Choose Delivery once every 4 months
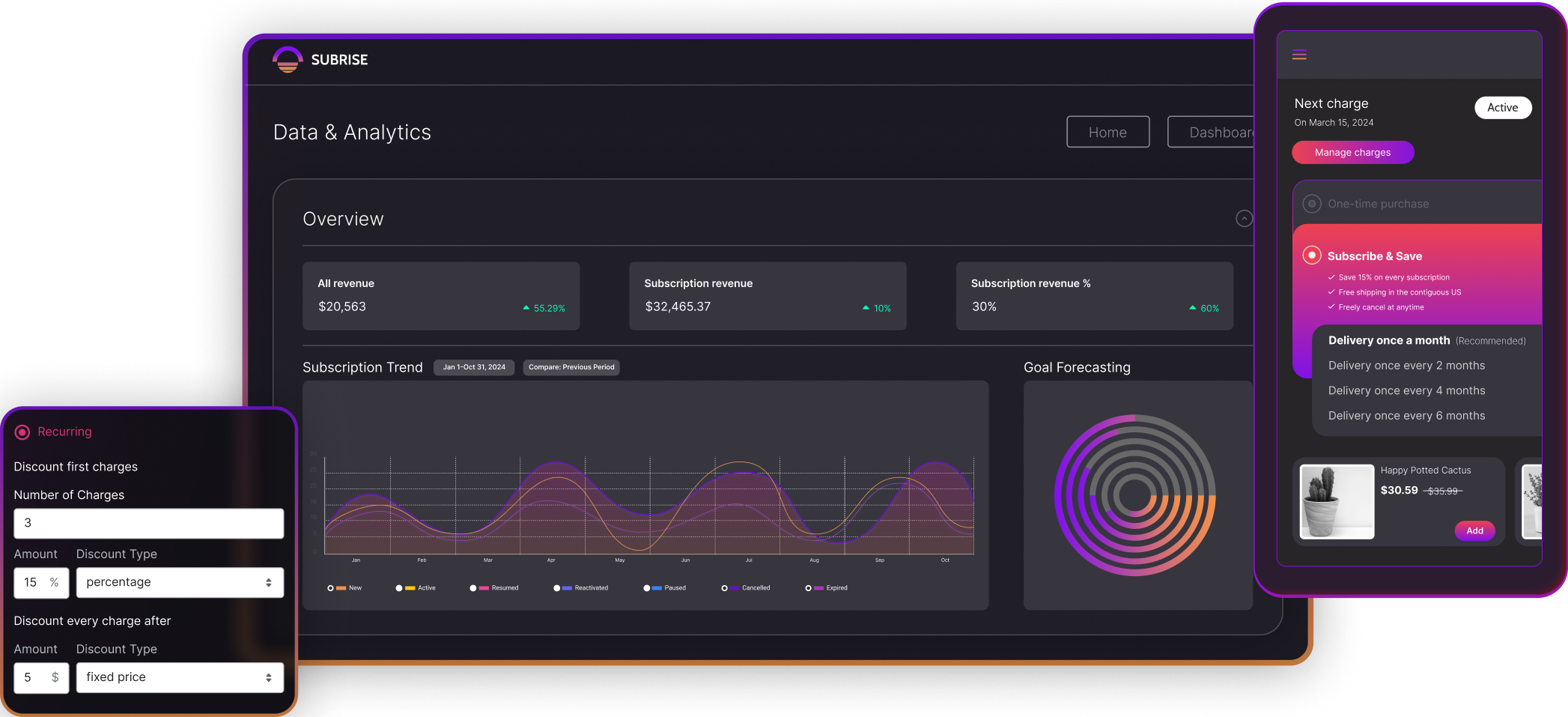 coord(1406,390)
